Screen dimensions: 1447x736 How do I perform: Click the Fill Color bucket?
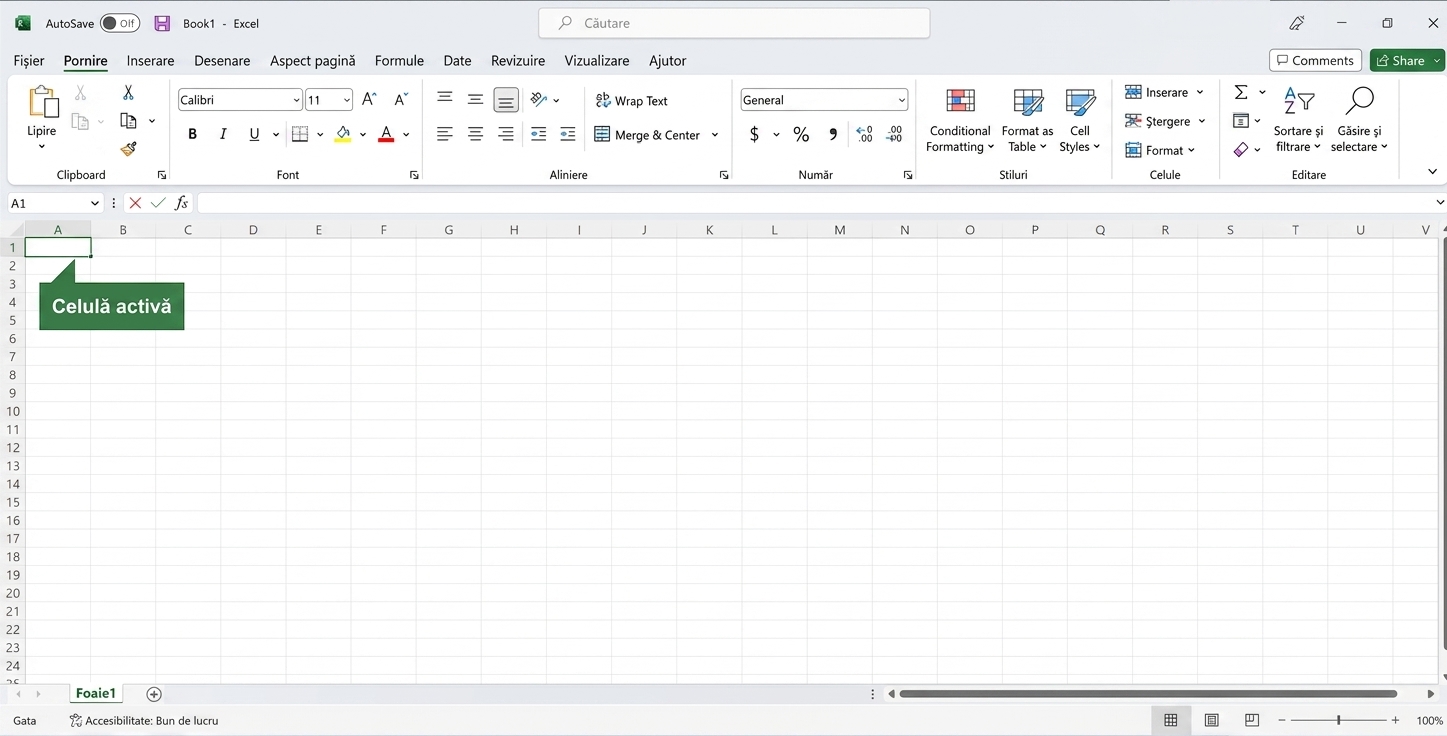point(343,134)
